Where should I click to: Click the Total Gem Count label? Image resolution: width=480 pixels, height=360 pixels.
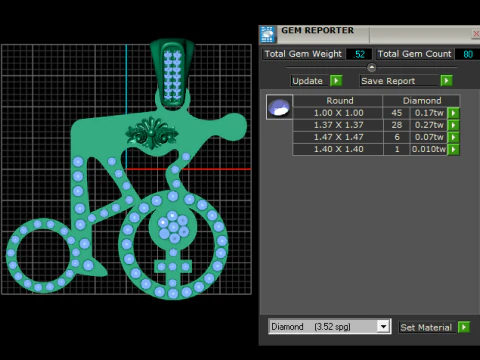coord(414,54)
